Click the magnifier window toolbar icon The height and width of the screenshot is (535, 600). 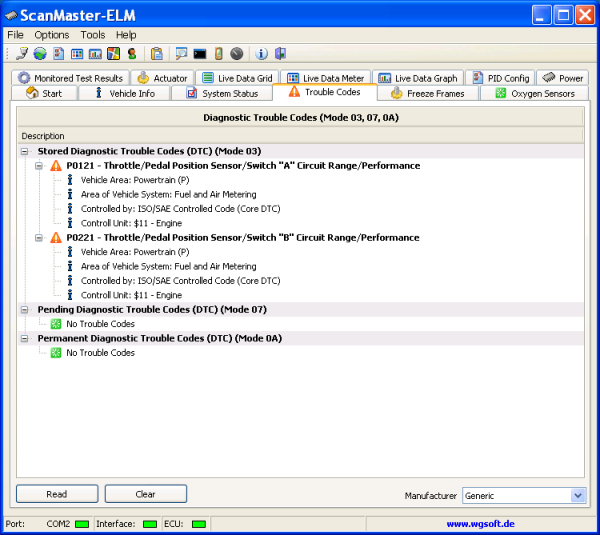coord(181,54)
